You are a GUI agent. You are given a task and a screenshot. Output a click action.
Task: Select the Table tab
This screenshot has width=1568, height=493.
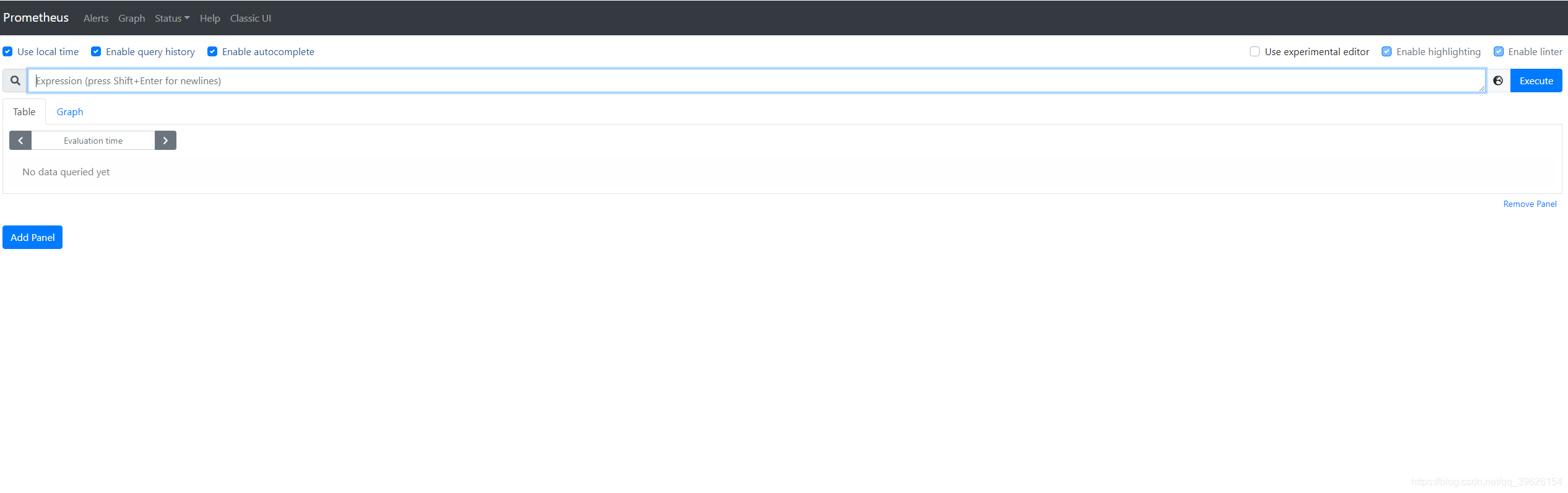point(24,111)
